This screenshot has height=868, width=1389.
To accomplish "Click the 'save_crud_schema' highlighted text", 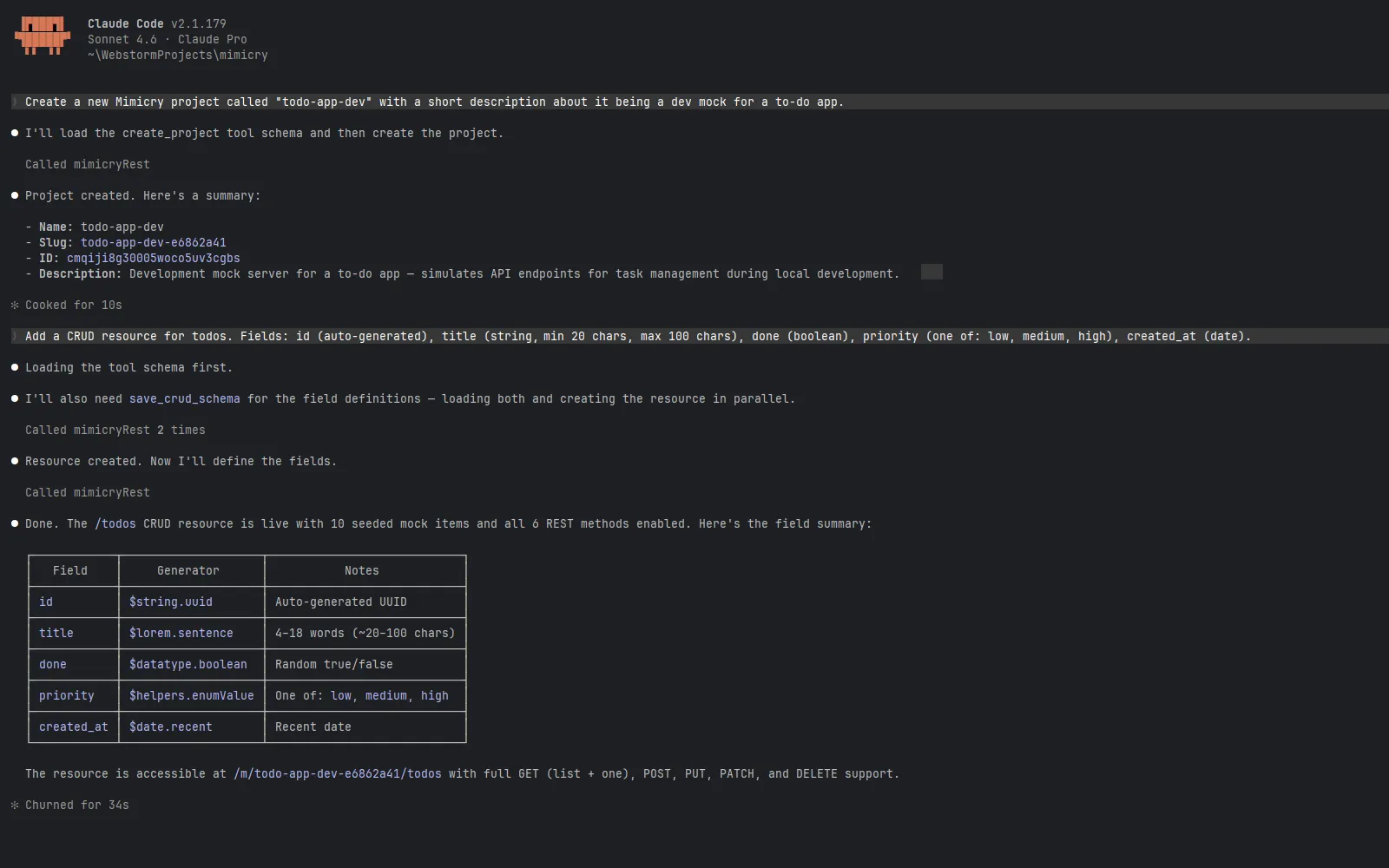I will click(185, 399).
